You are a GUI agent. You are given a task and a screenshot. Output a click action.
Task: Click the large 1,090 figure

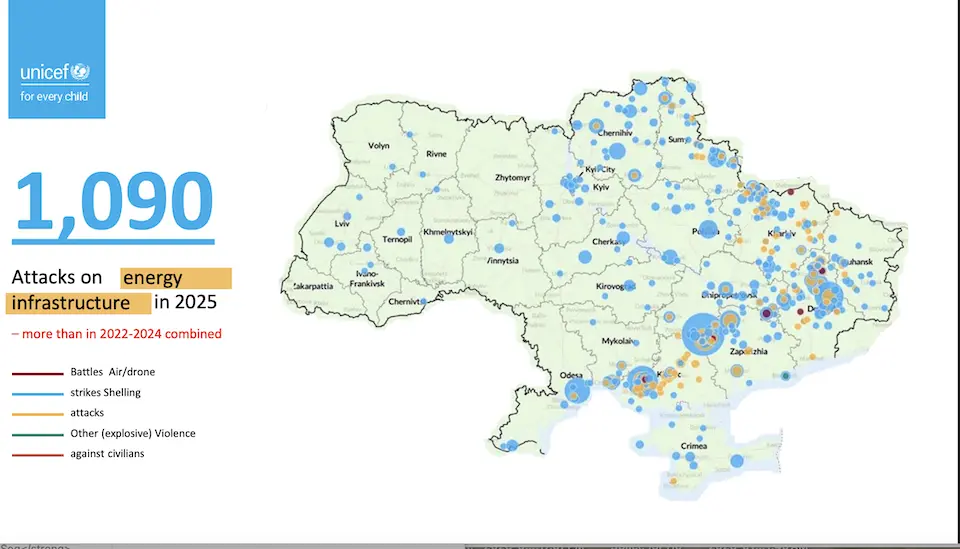pos(114,201)
